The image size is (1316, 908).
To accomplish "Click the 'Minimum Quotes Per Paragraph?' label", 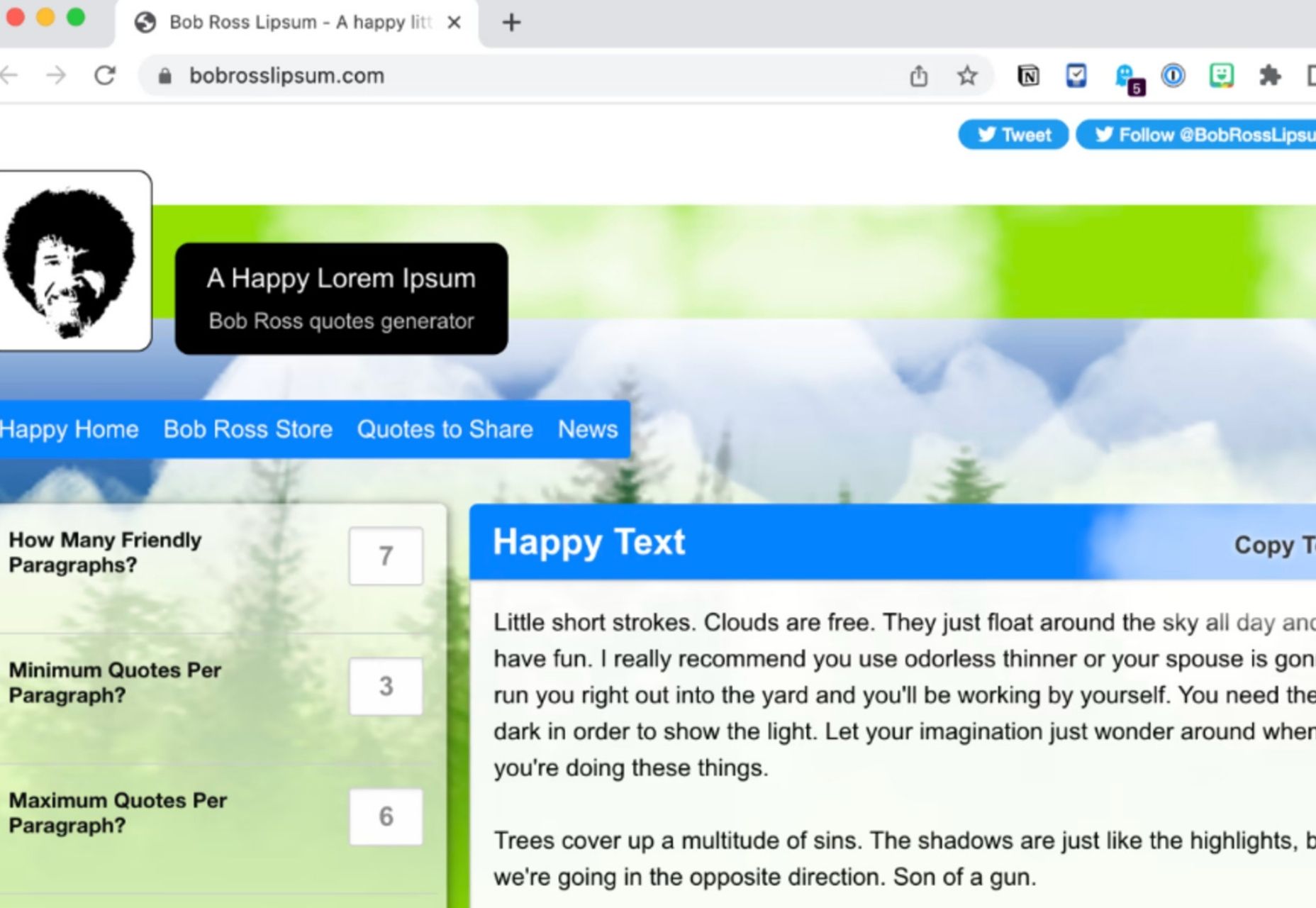I will pos(115,682).
